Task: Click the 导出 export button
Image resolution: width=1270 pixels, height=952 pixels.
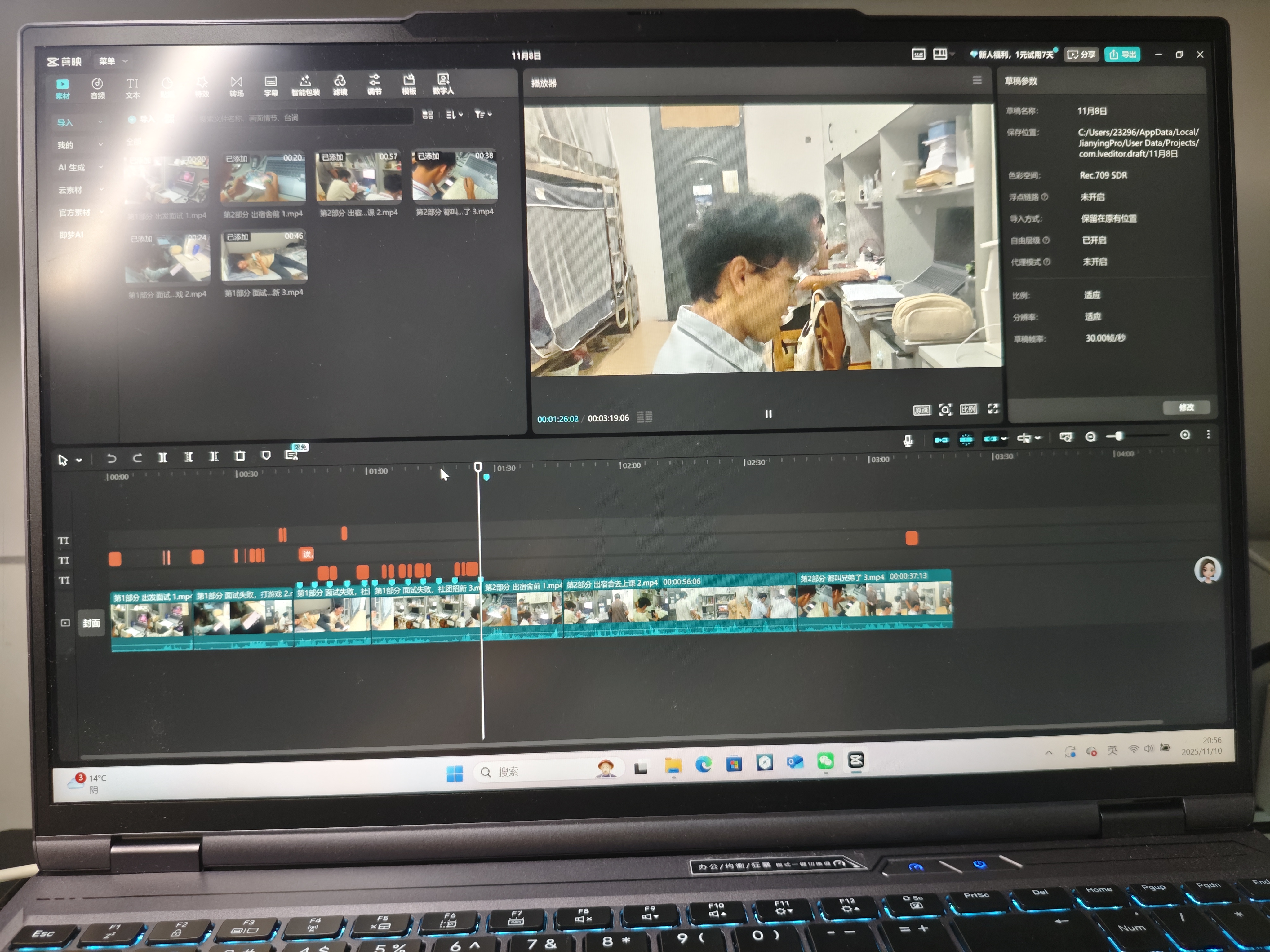Action: 1122,55
